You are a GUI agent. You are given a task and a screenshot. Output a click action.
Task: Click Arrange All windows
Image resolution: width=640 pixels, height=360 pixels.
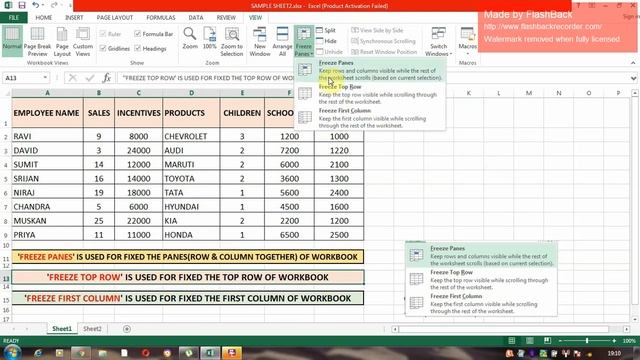[x=282, y=42]
